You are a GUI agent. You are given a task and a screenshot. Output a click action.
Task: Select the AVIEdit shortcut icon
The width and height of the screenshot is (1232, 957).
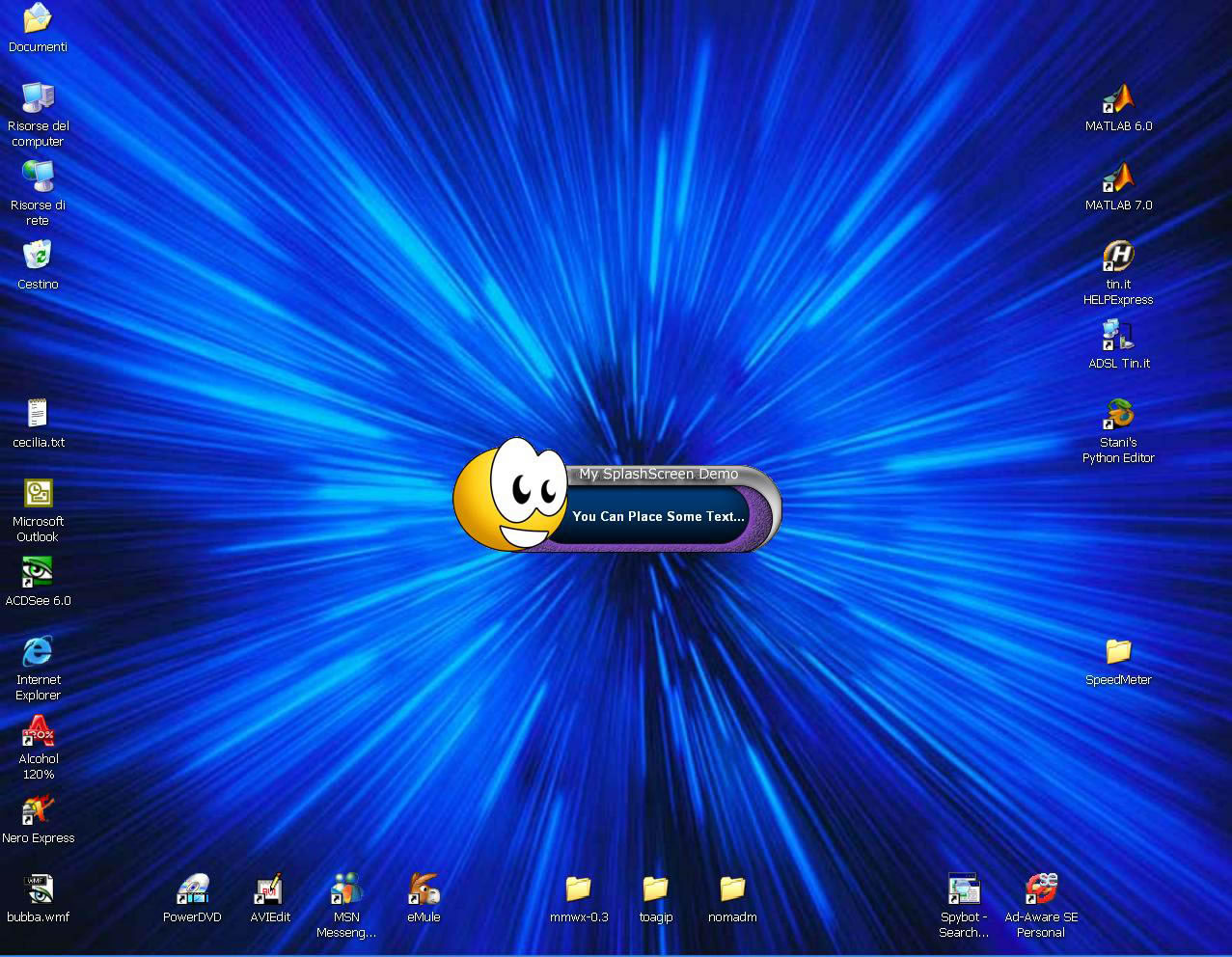coord(269,889)
